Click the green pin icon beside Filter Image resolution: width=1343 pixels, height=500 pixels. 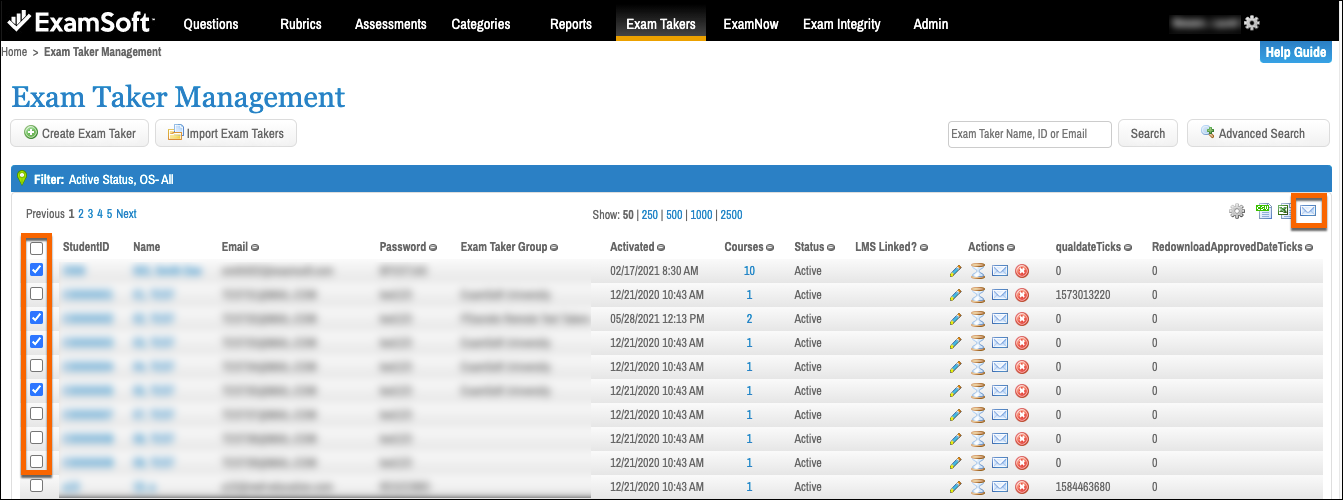point(22,178)
